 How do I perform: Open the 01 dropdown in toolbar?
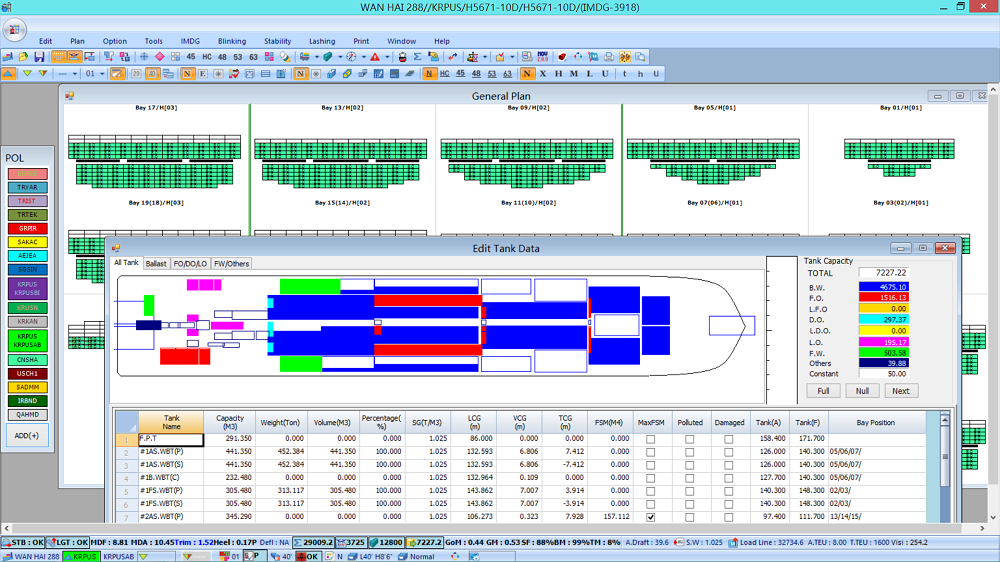101,74
